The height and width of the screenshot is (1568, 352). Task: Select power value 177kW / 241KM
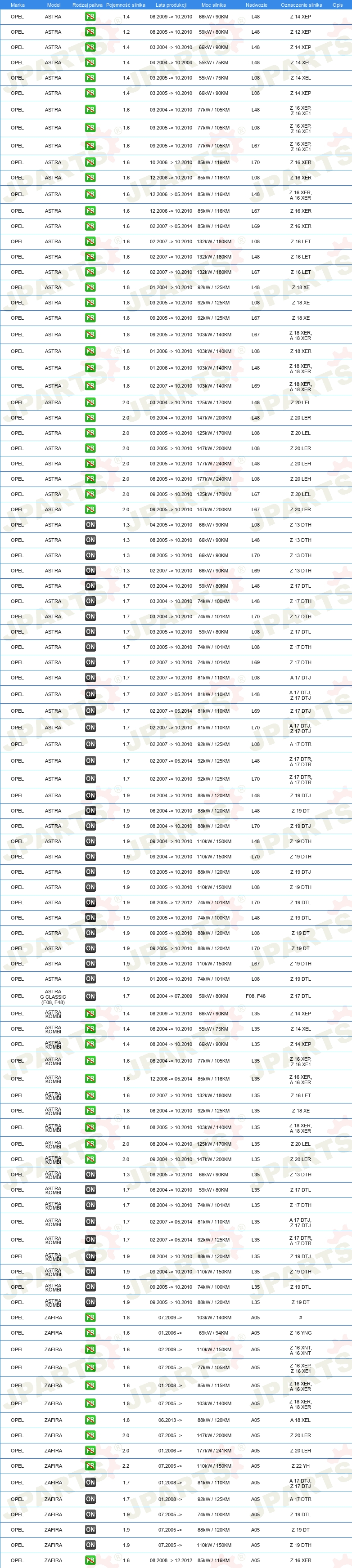(x=214, y=1451)
